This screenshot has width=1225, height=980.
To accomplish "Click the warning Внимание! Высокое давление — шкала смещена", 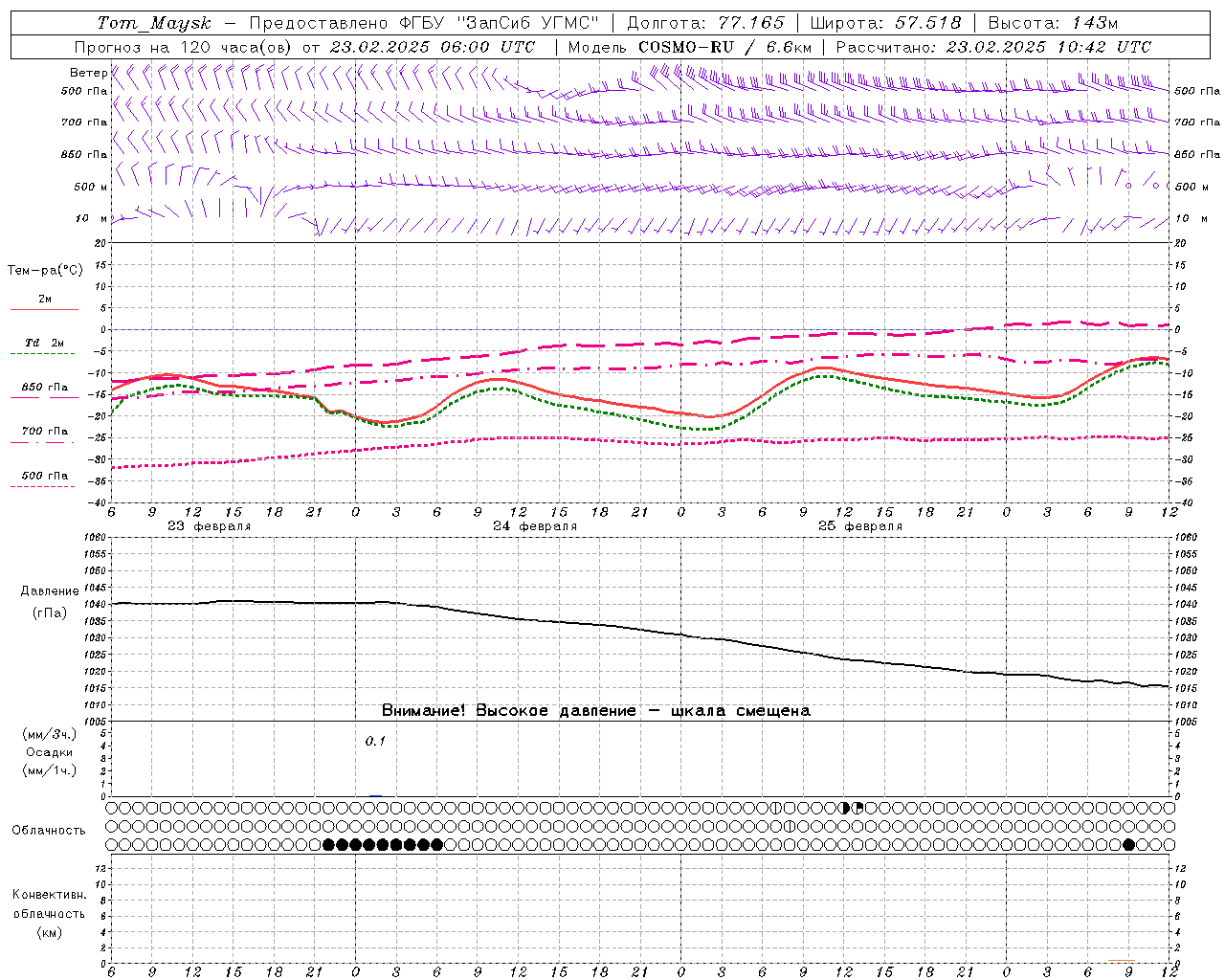I will [x=595, y=711].
